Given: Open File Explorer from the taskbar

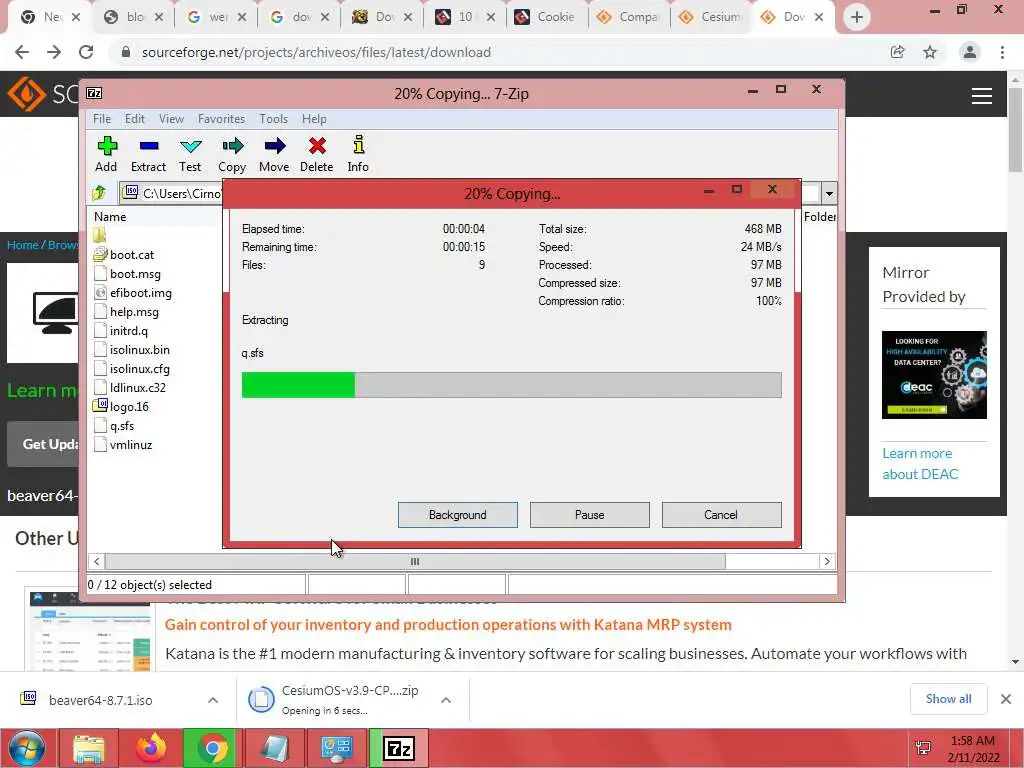Looking at the screenshot, I should coord(89,748).
